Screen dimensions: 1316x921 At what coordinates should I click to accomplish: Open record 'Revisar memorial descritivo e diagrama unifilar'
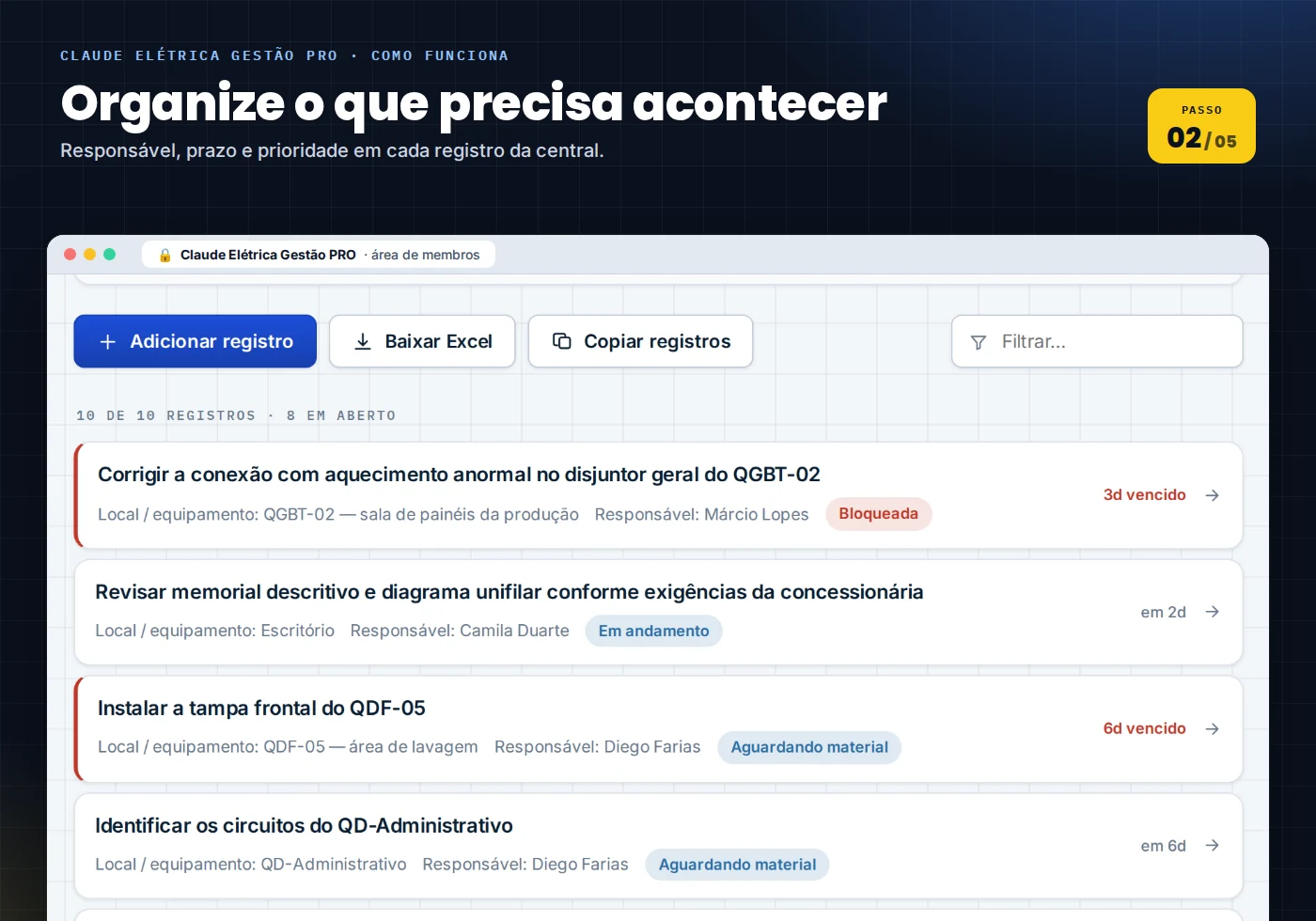658,613
